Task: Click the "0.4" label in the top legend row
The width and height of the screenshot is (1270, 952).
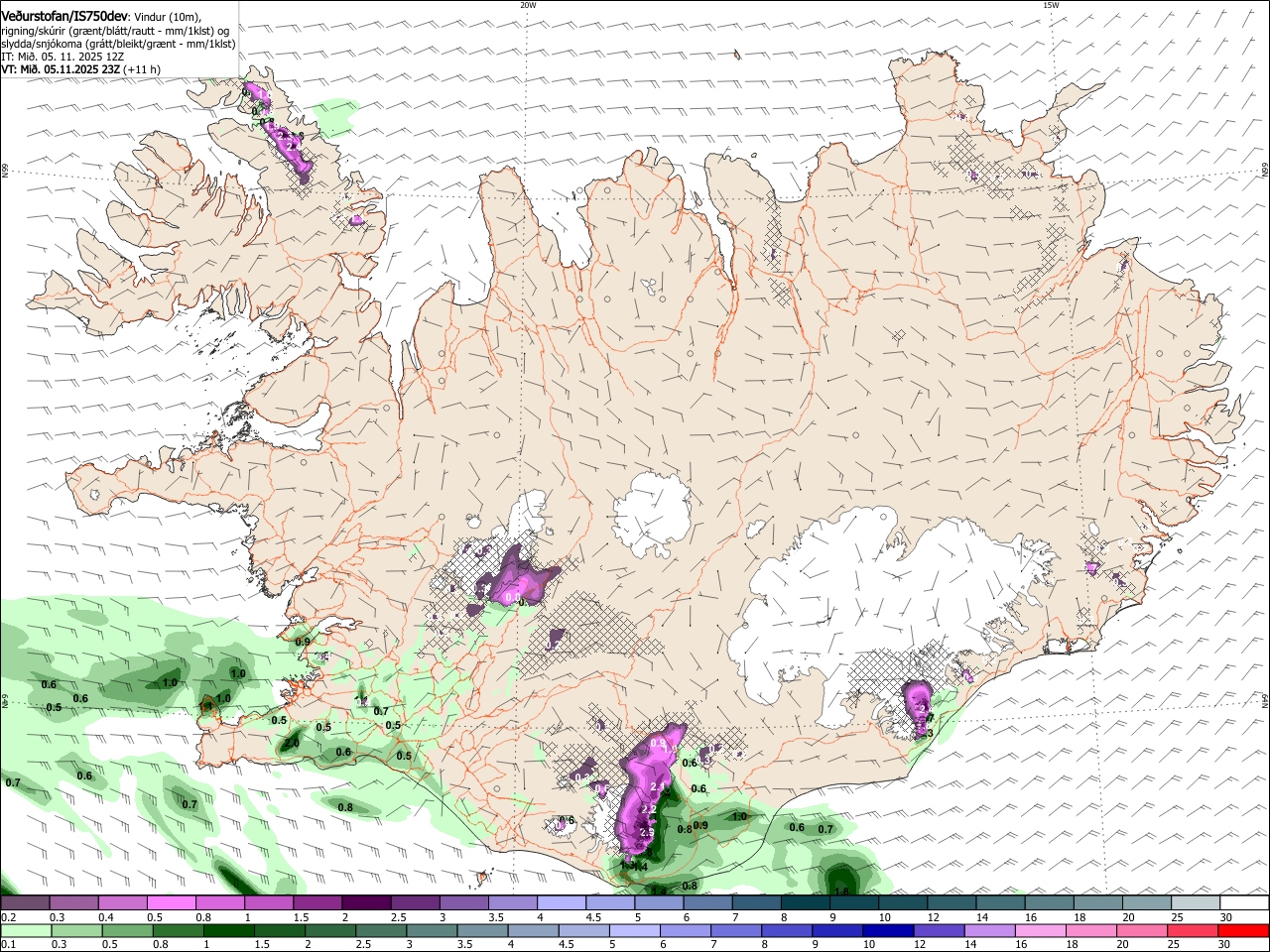Action: tap(105, 917)
